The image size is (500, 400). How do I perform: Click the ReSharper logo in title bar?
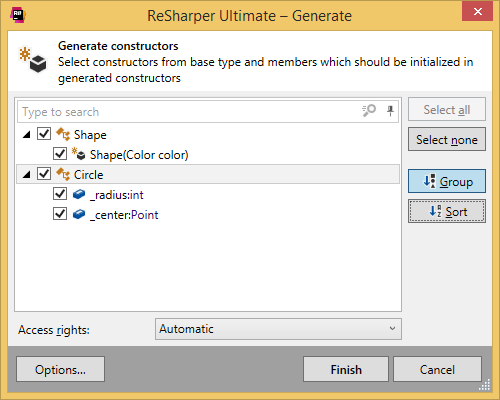point(18,15)
